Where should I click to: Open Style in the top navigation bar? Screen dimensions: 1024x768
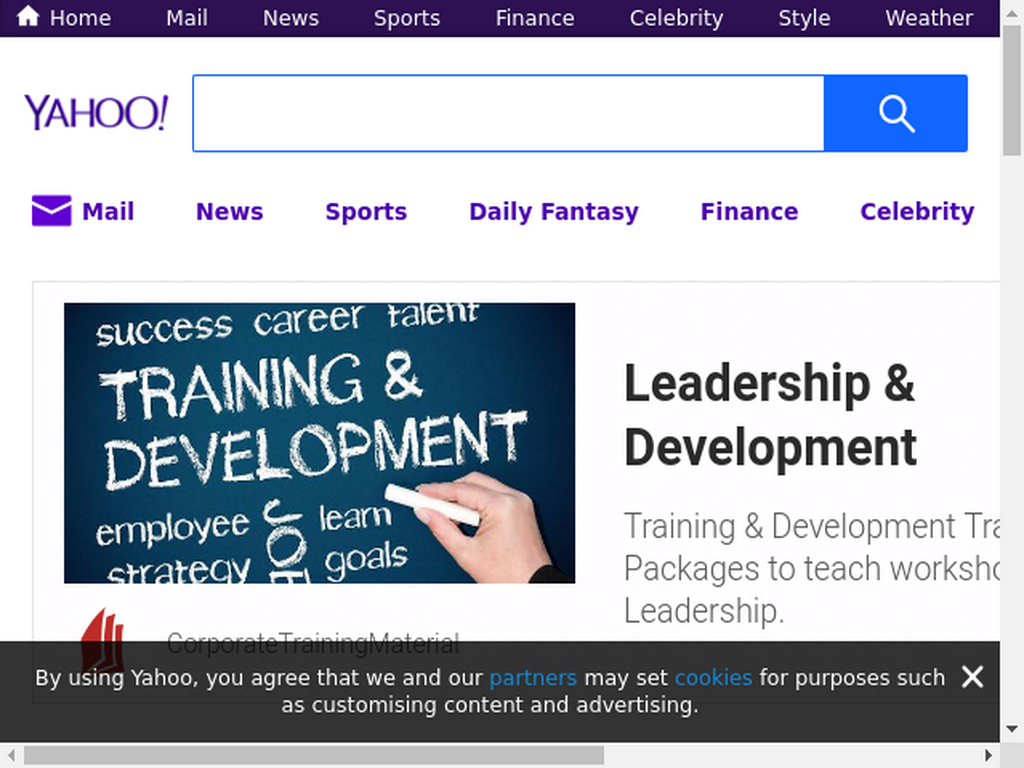(804, 18)
